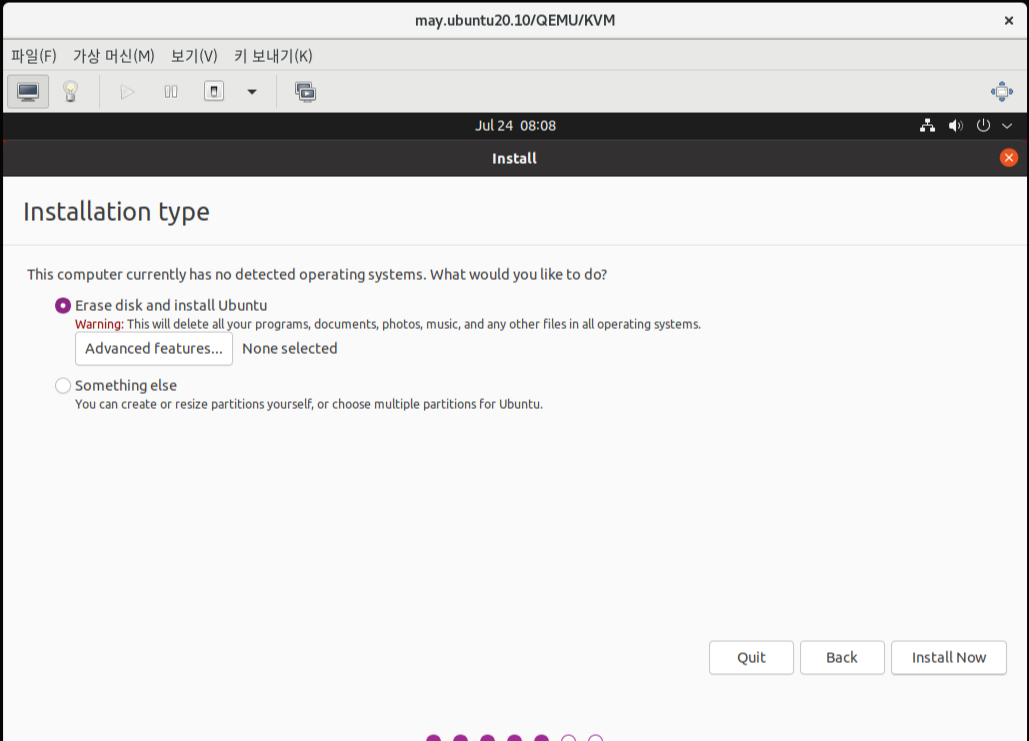Expand shutdown options dropdown arrow
Viewport: 1029px width, 741px height.
251,92
